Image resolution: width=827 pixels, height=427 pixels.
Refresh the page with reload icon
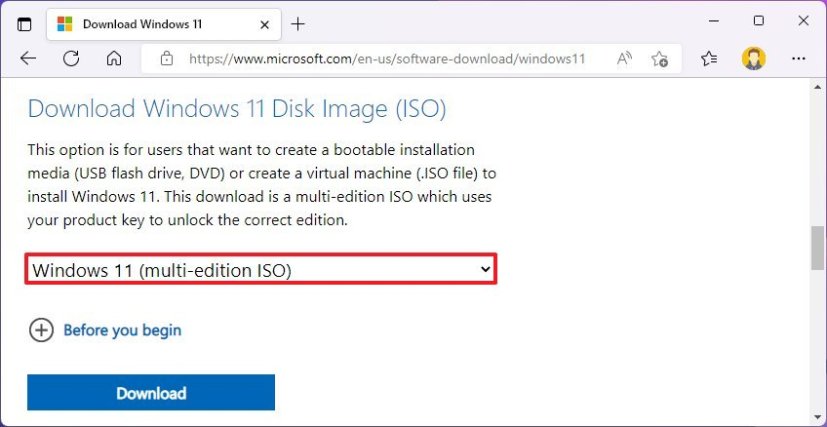pos(71,59)
